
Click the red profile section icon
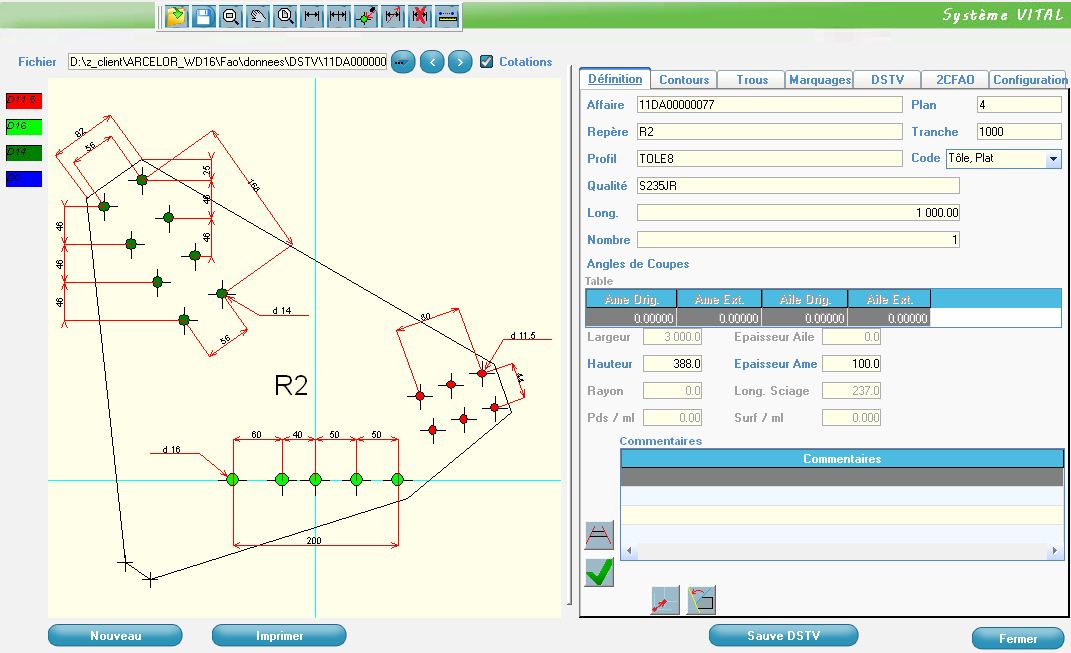click(x=599, y=536)
